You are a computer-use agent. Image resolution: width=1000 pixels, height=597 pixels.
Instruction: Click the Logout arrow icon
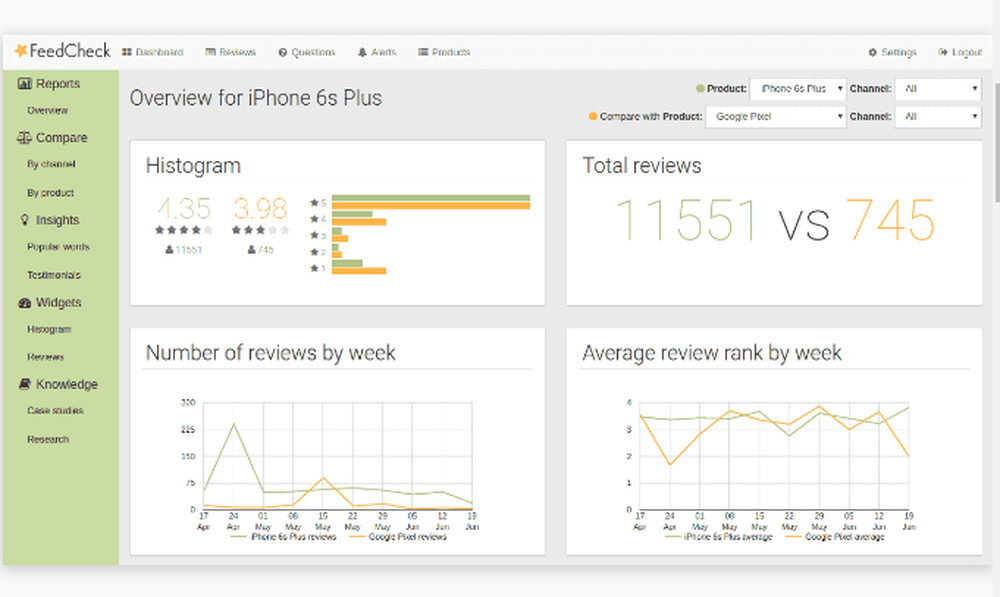click(x=943, y=52)
